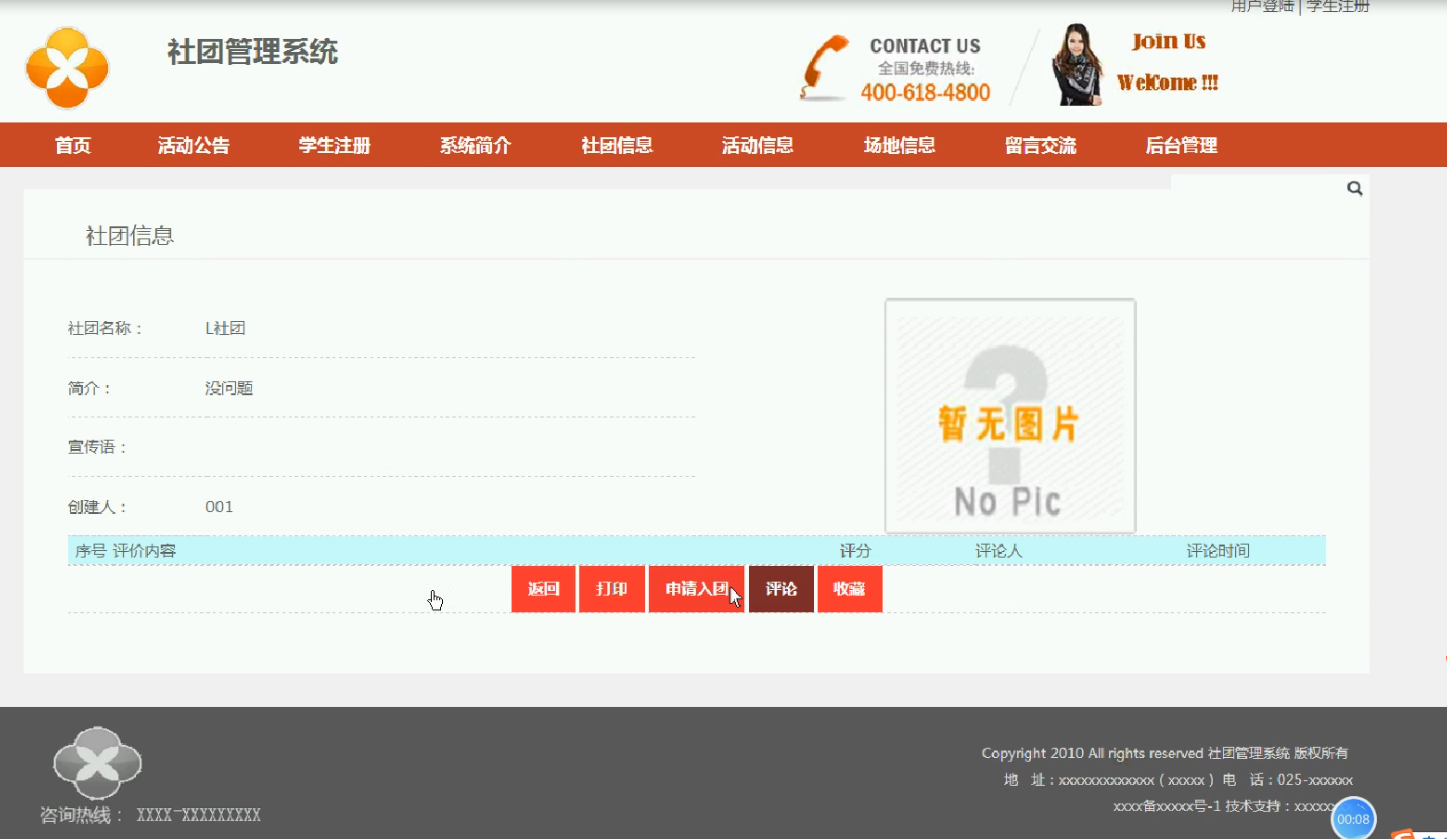Viewport: 1447px width, 839px height.
Task: Click the CONTACT US header text
Action: [x=925, y=46]
